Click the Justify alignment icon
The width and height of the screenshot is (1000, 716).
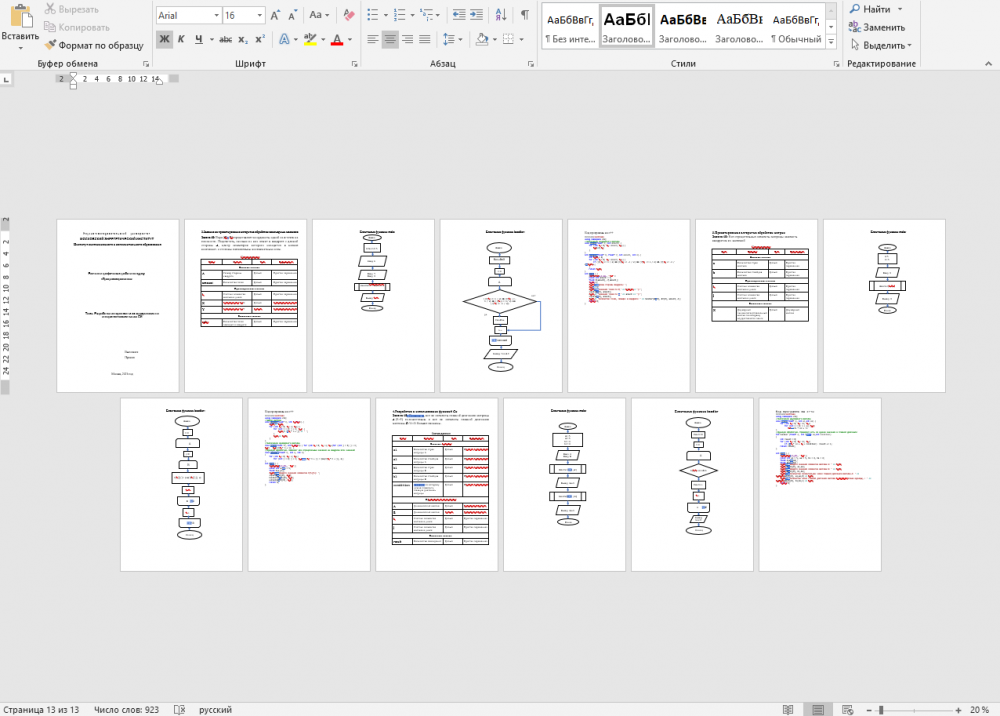424,39
